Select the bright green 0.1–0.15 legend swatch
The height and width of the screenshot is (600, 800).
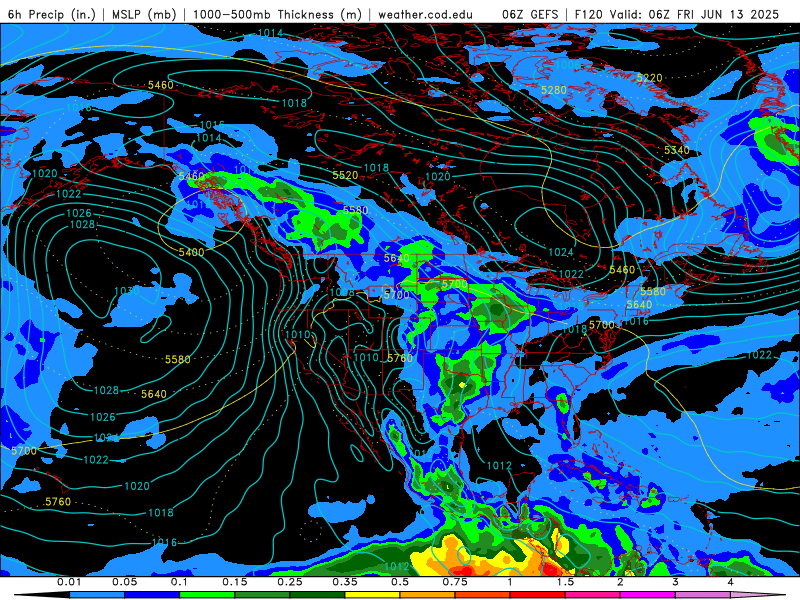point(207,595)
